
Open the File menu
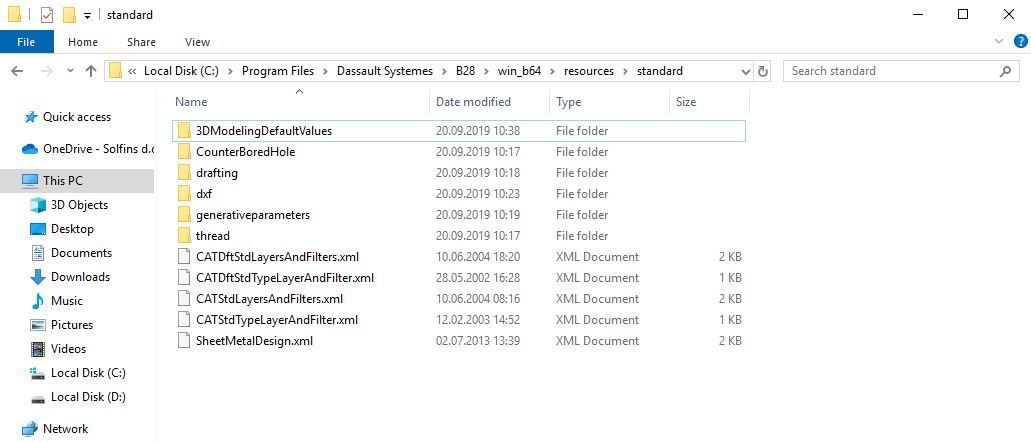click(27, 42)
